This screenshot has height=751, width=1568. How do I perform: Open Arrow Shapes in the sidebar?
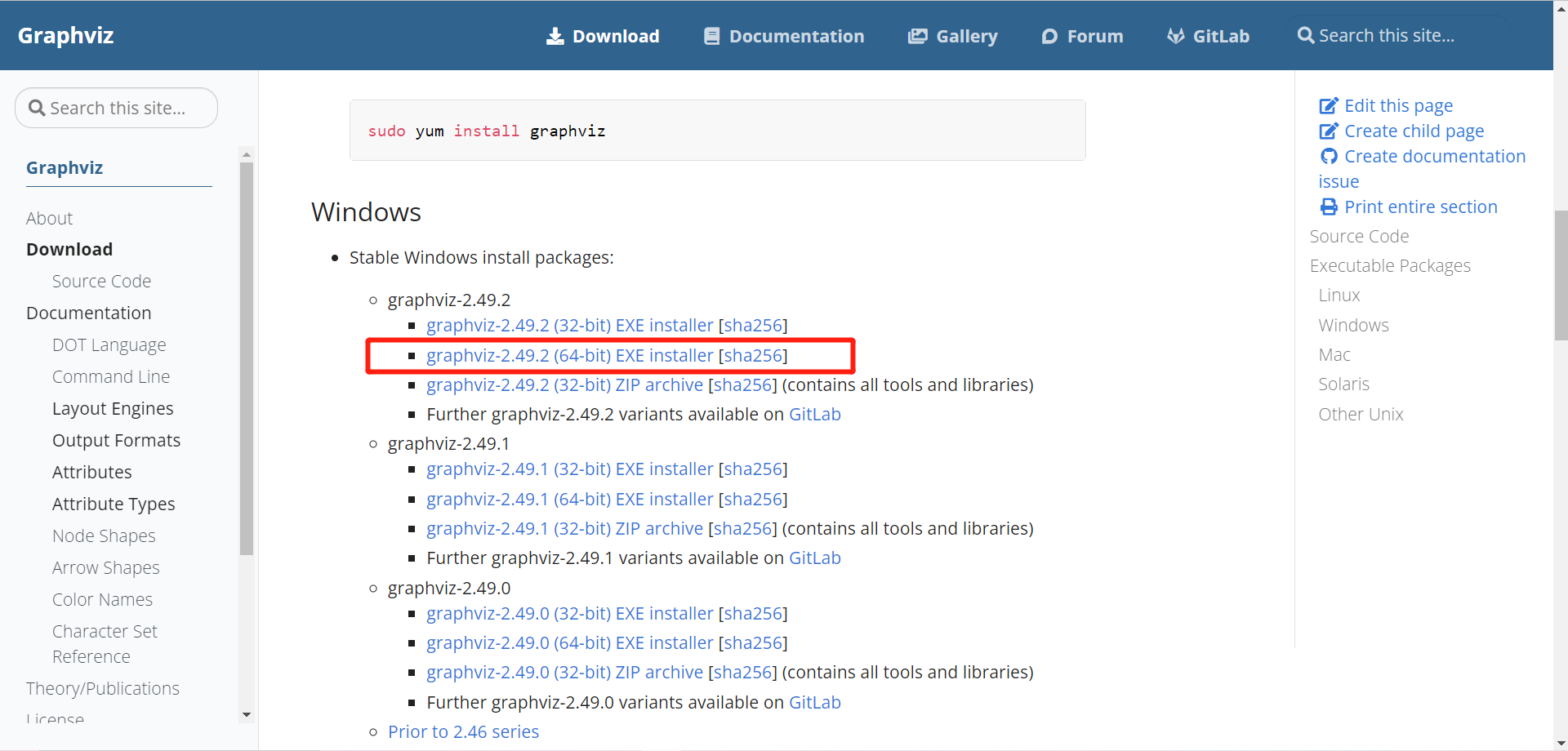click(105, 567)
